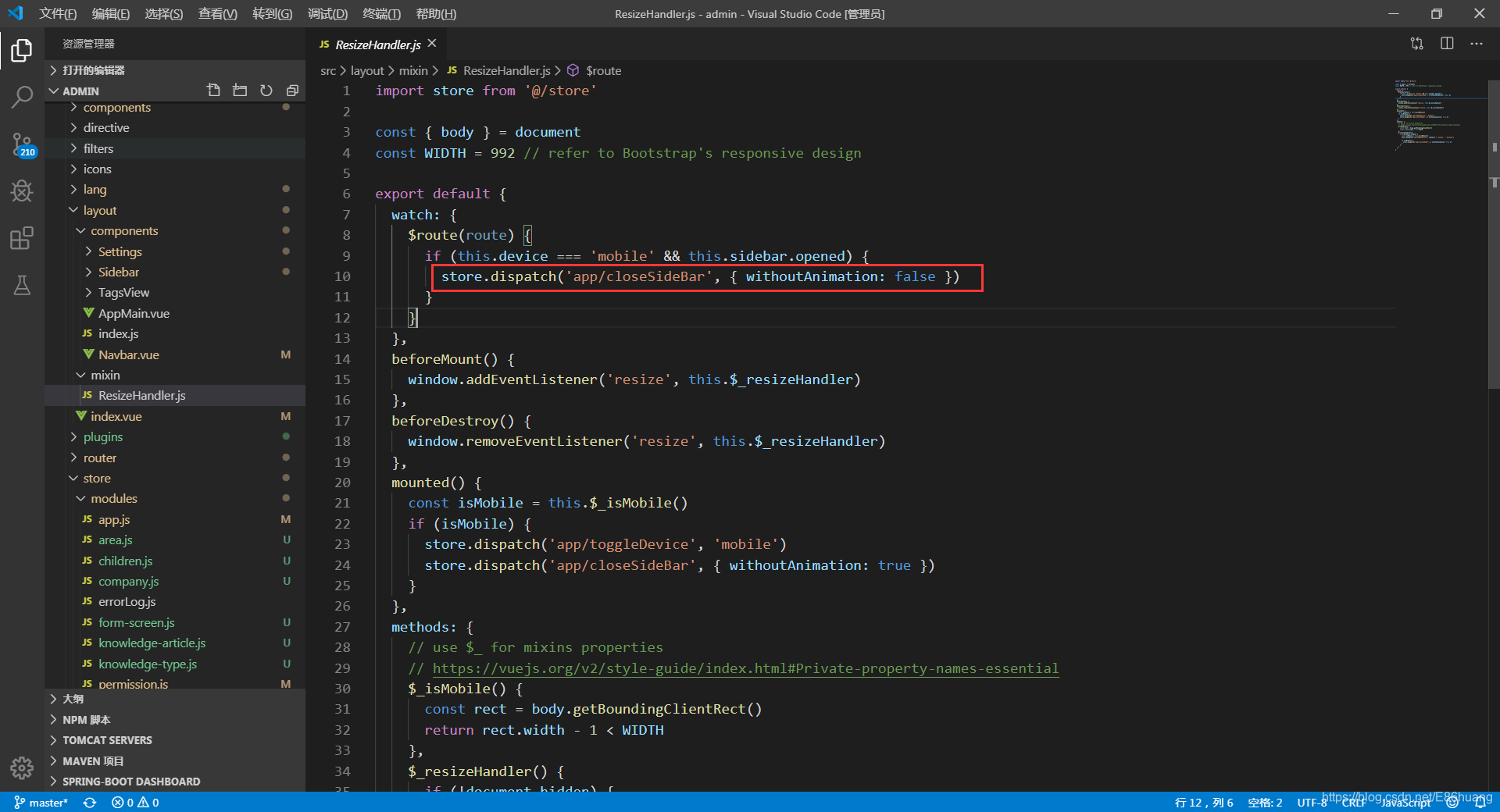Click 行 12, 列 6 cursor position
This screenshot has height=812, width=1500.
pyautogui.click(x=1204, y=803)
